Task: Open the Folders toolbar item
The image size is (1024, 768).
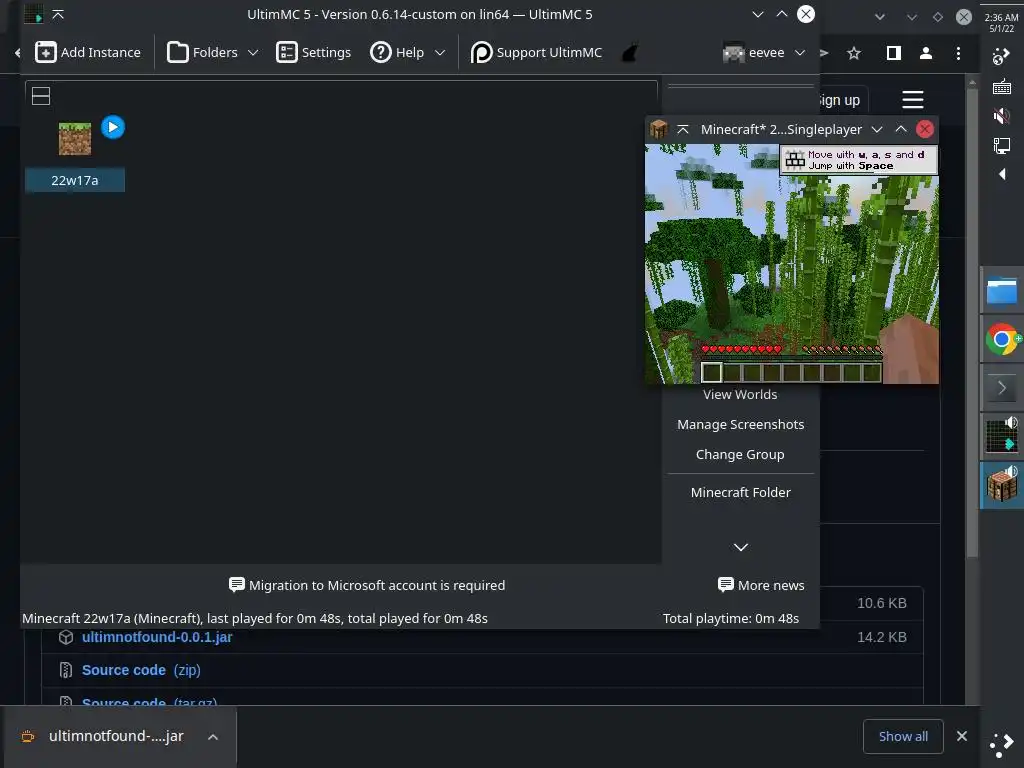Action: coord(202,52)
